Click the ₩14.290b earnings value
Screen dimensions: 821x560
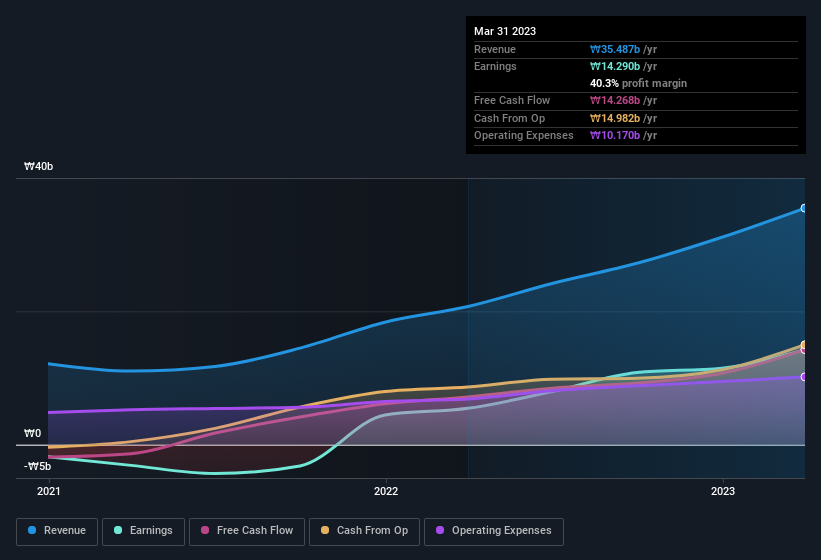pyautogui.click(x=615, y=66)
